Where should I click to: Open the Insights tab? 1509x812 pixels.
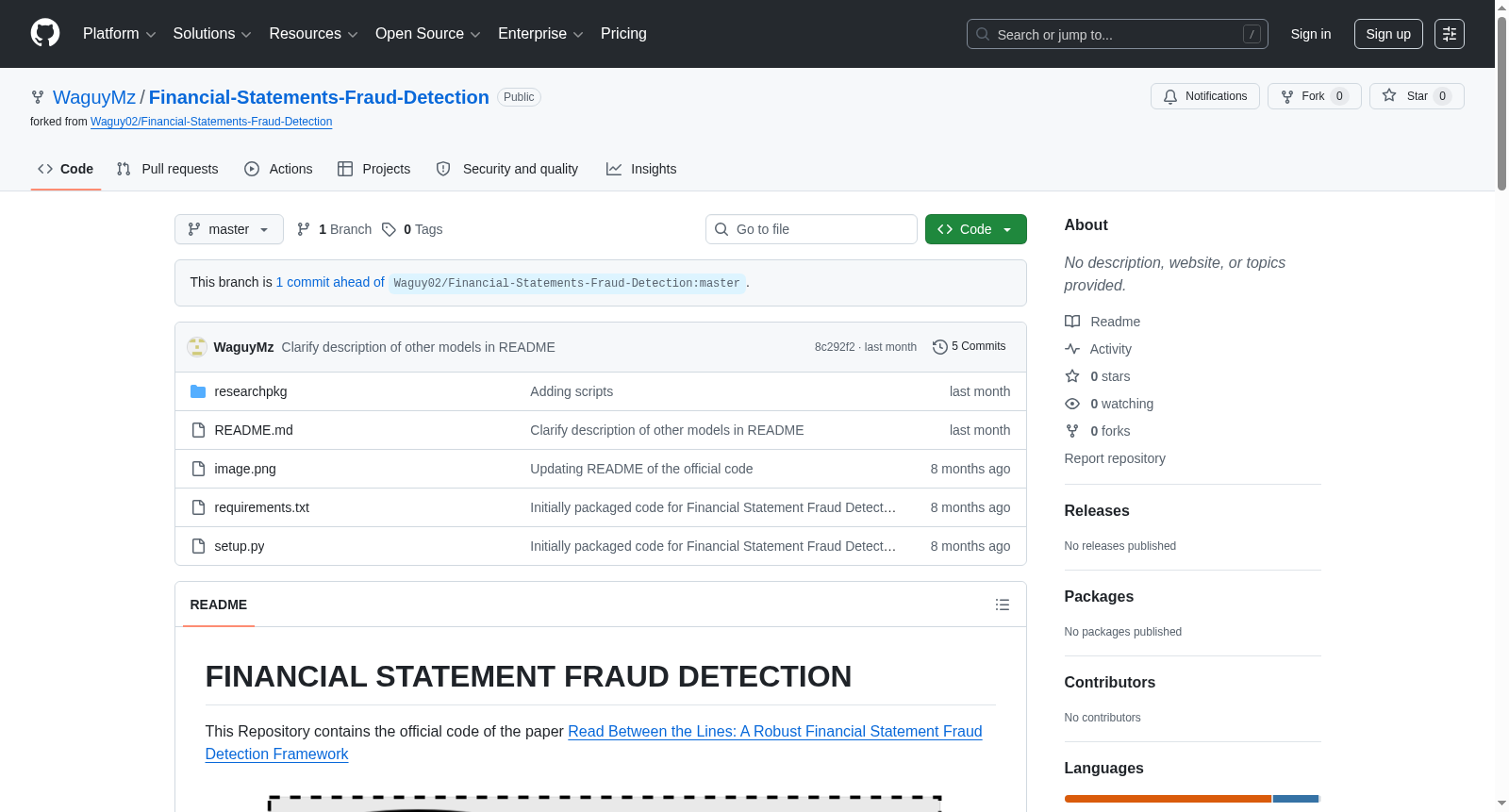[641, 169]
